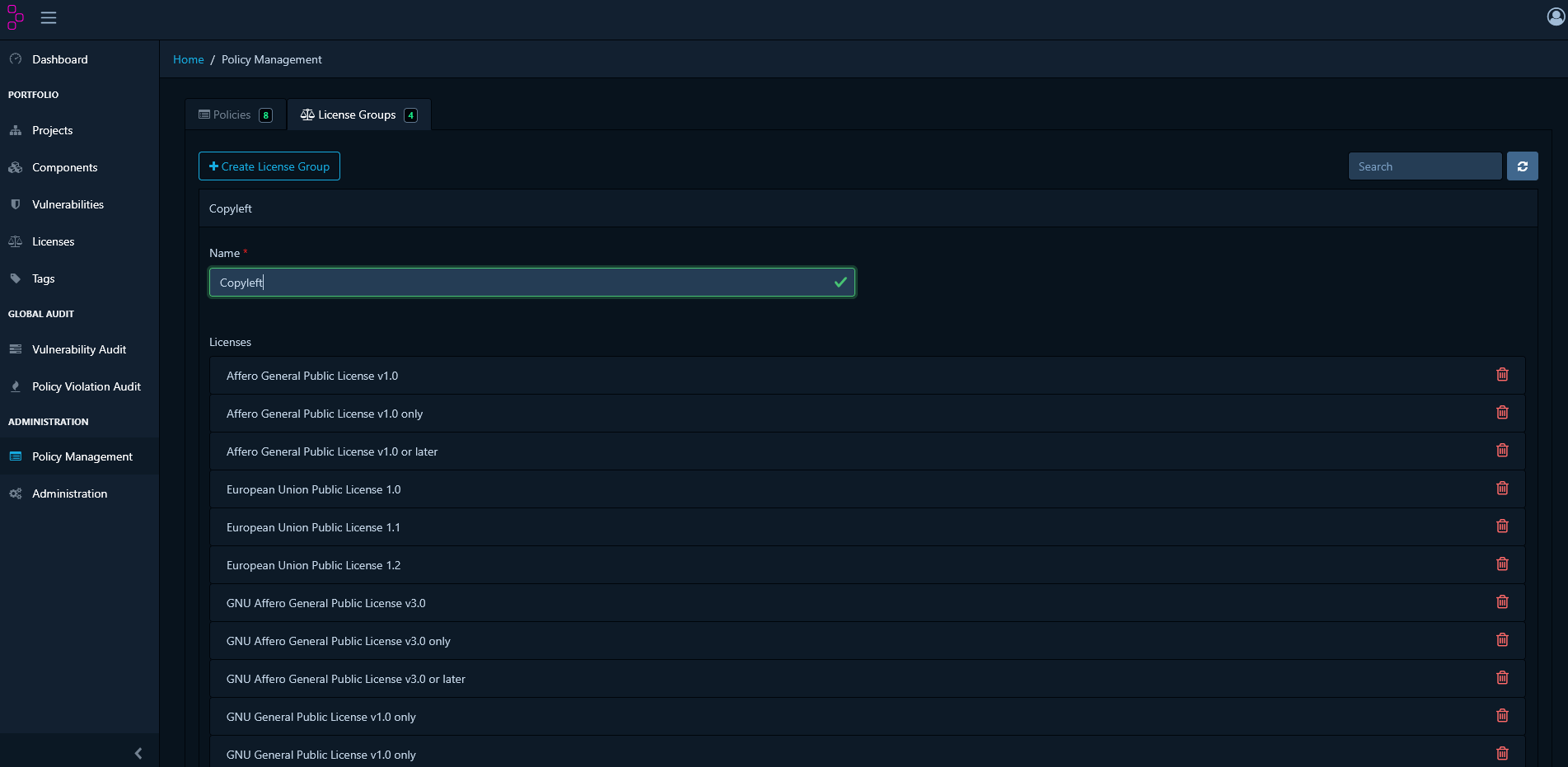Select European Union Public License 1.2 text

[x=313, y=565]
